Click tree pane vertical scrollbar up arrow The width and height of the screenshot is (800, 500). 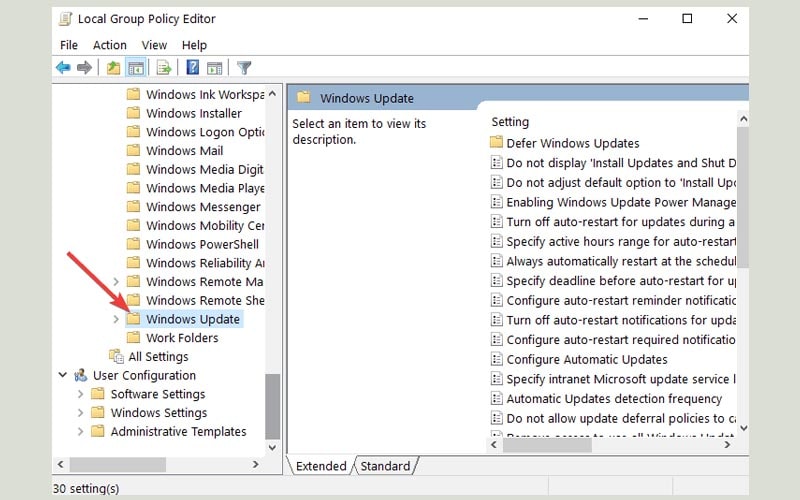click(272, 93)
